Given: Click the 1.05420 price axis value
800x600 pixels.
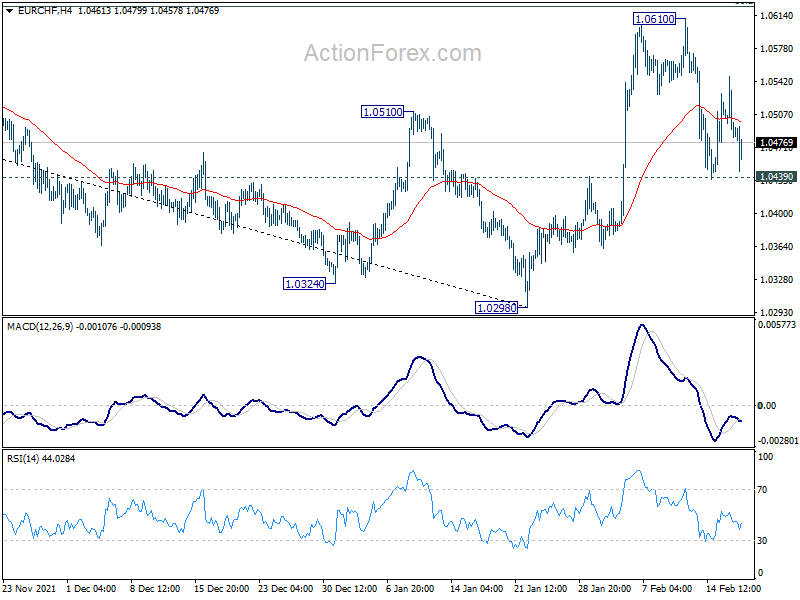Looking at the screenshot, I should (x=777, y=82).
